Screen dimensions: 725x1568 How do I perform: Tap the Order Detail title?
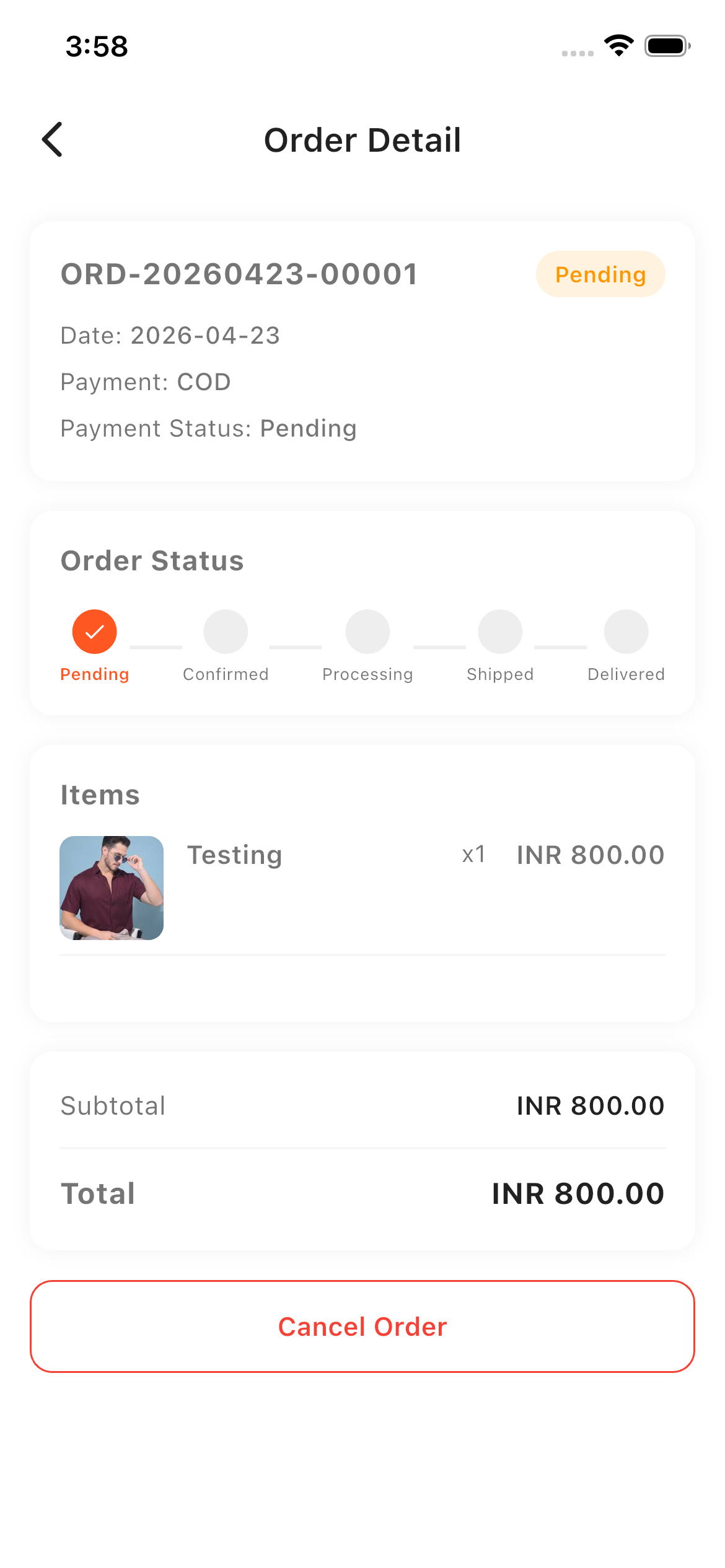tap(362, 140)
